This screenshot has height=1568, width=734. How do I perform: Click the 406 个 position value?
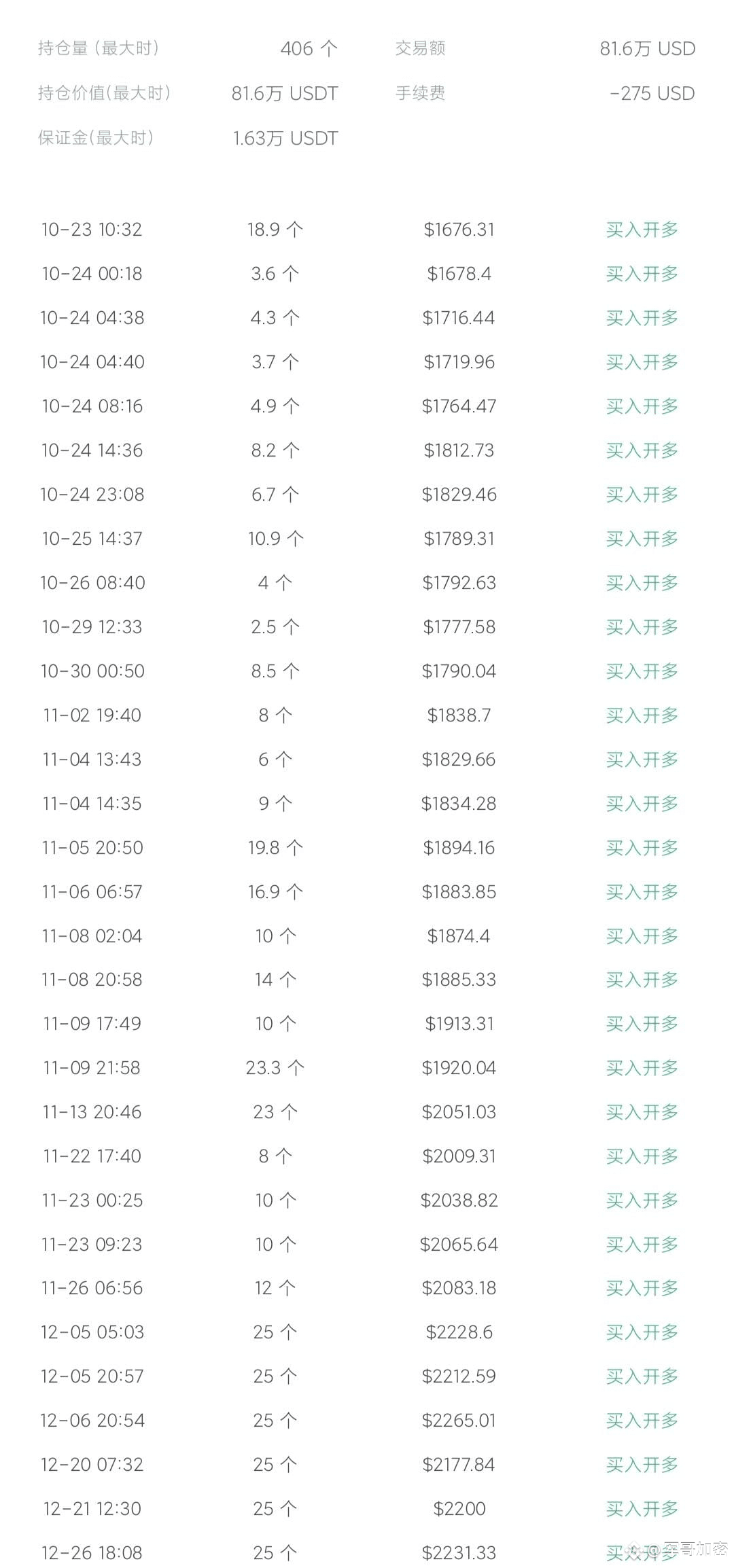[309, 48]
